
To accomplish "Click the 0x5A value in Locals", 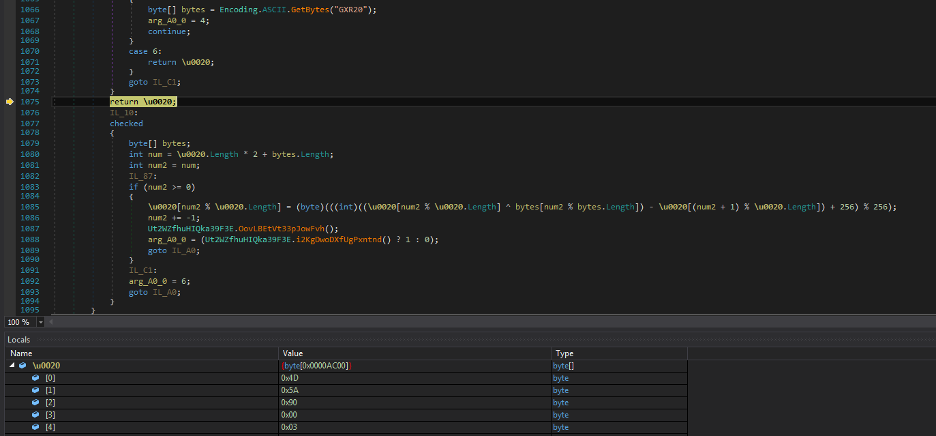I will tap(291, 391).
